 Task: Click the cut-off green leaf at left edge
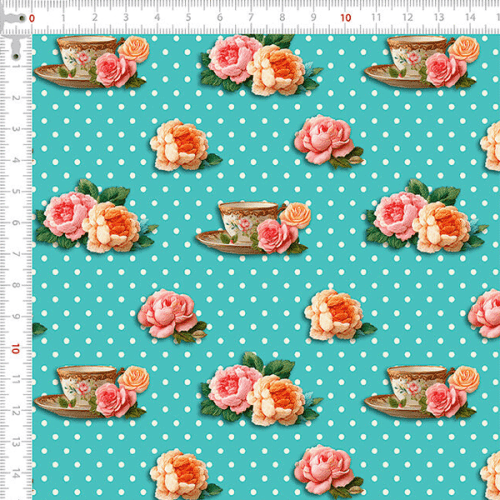pos(39,329)
